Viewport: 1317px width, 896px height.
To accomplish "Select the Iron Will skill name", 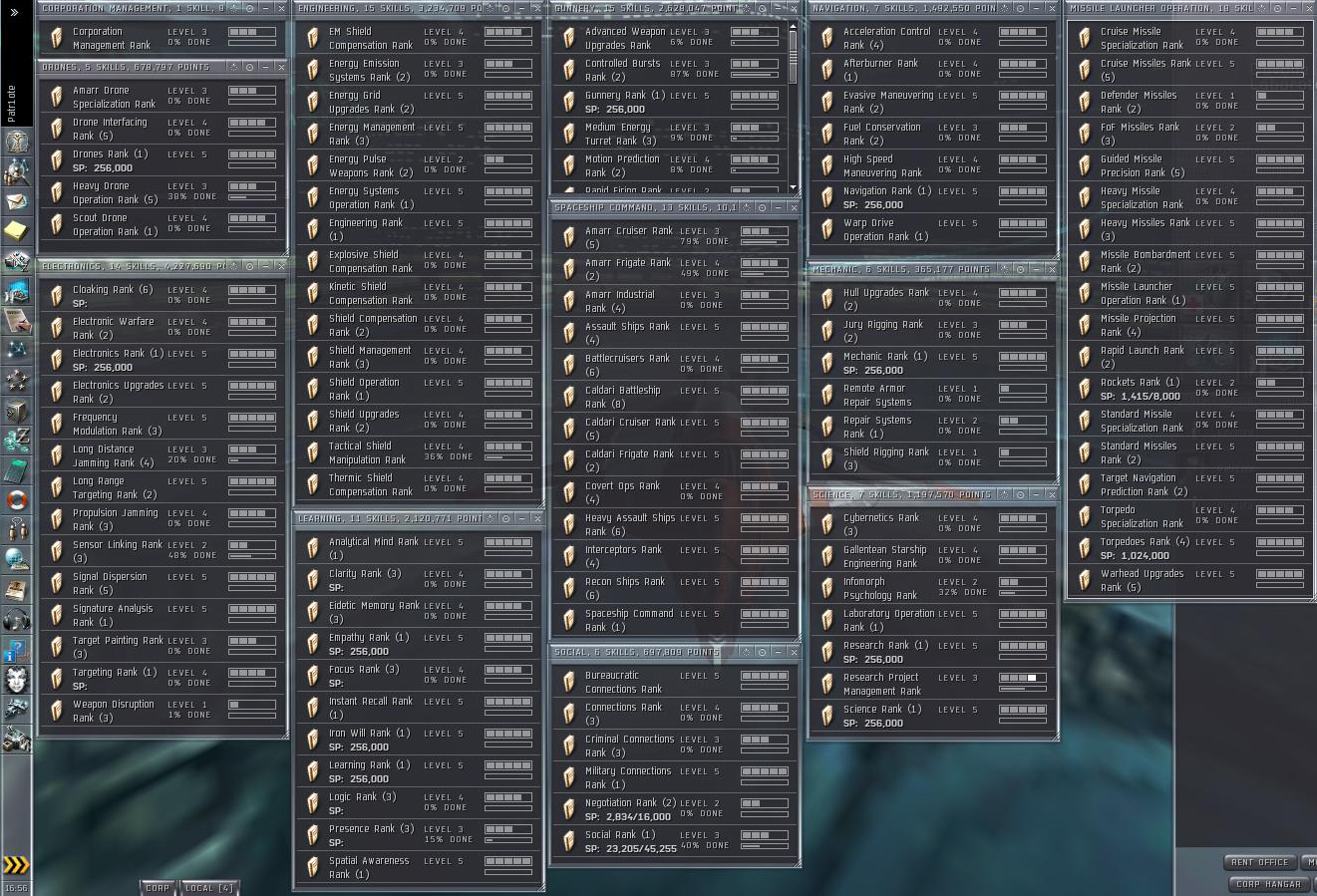I will click(x=369, y=733).
